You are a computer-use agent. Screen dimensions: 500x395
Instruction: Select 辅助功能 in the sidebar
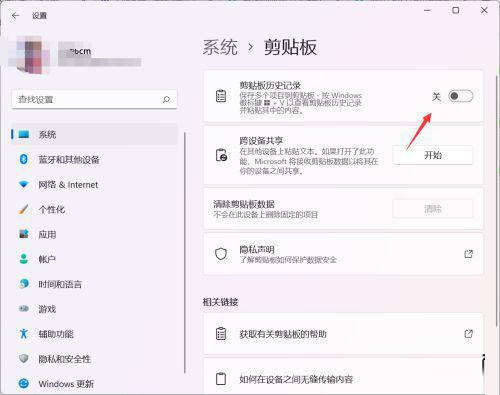coord(56,334)
